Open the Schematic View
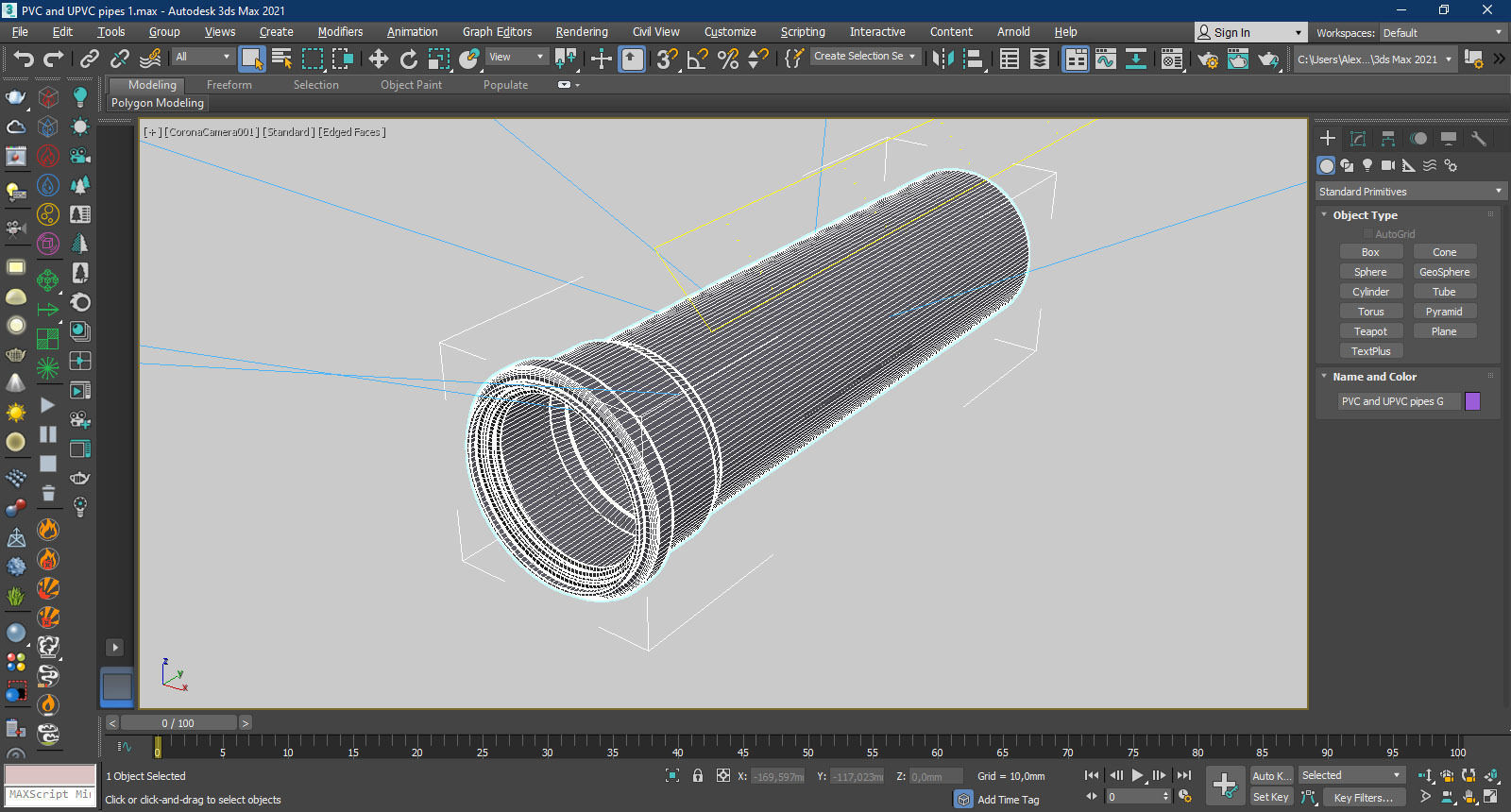The image size is (1511, 812). 1136,59
